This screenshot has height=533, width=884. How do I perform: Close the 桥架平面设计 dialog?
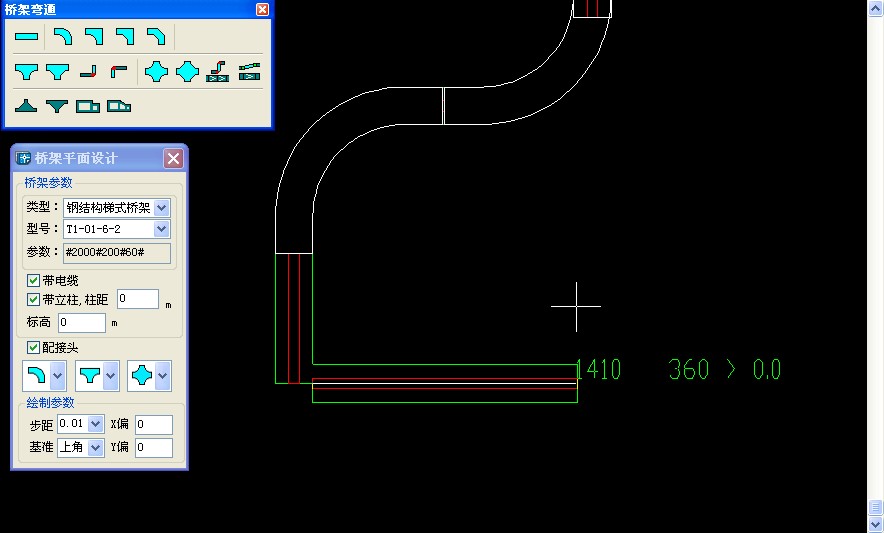[173, 158]
